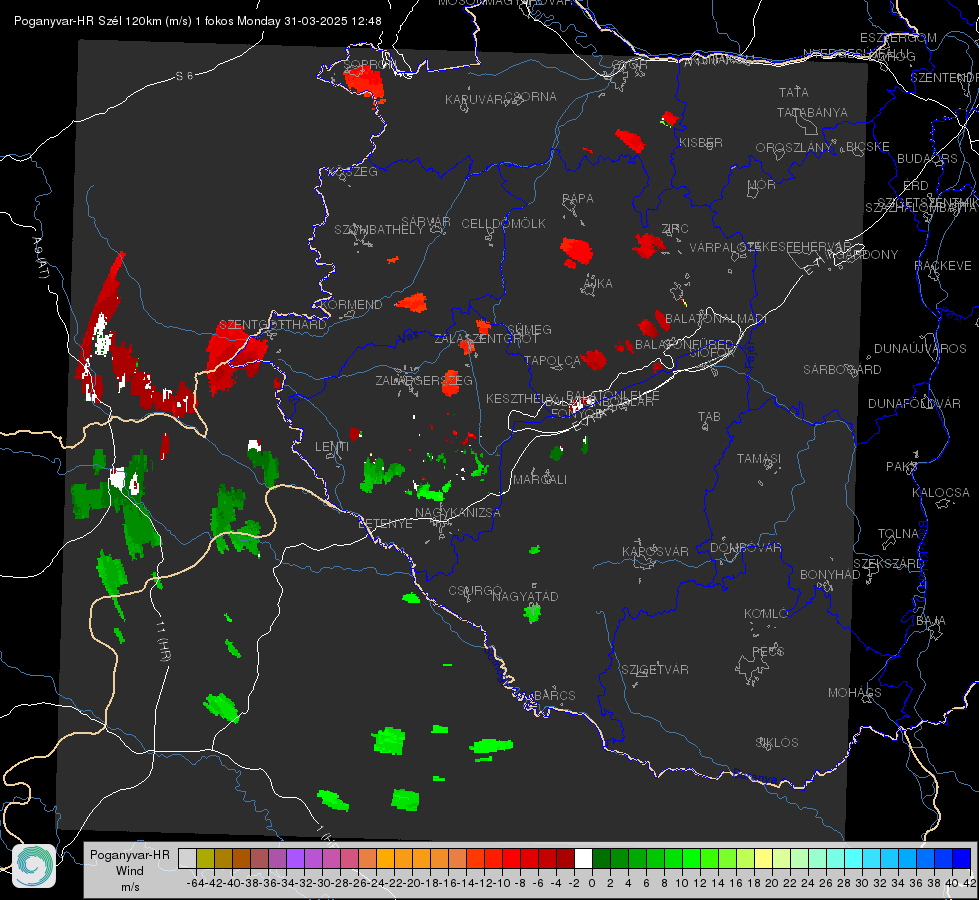Click the S 6 road label
Image resolution: width=979 pixels, height=900 pixels.
point(184,76)
